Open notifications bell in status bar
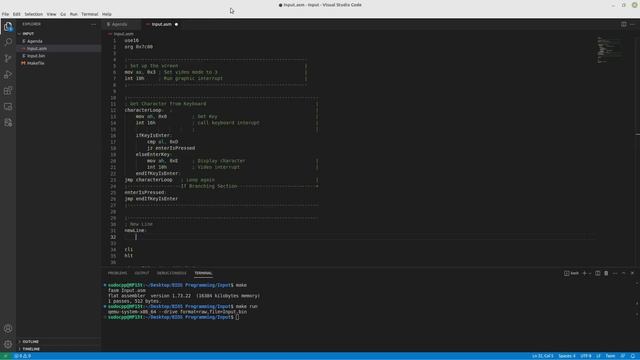 [x=633, y=356]
